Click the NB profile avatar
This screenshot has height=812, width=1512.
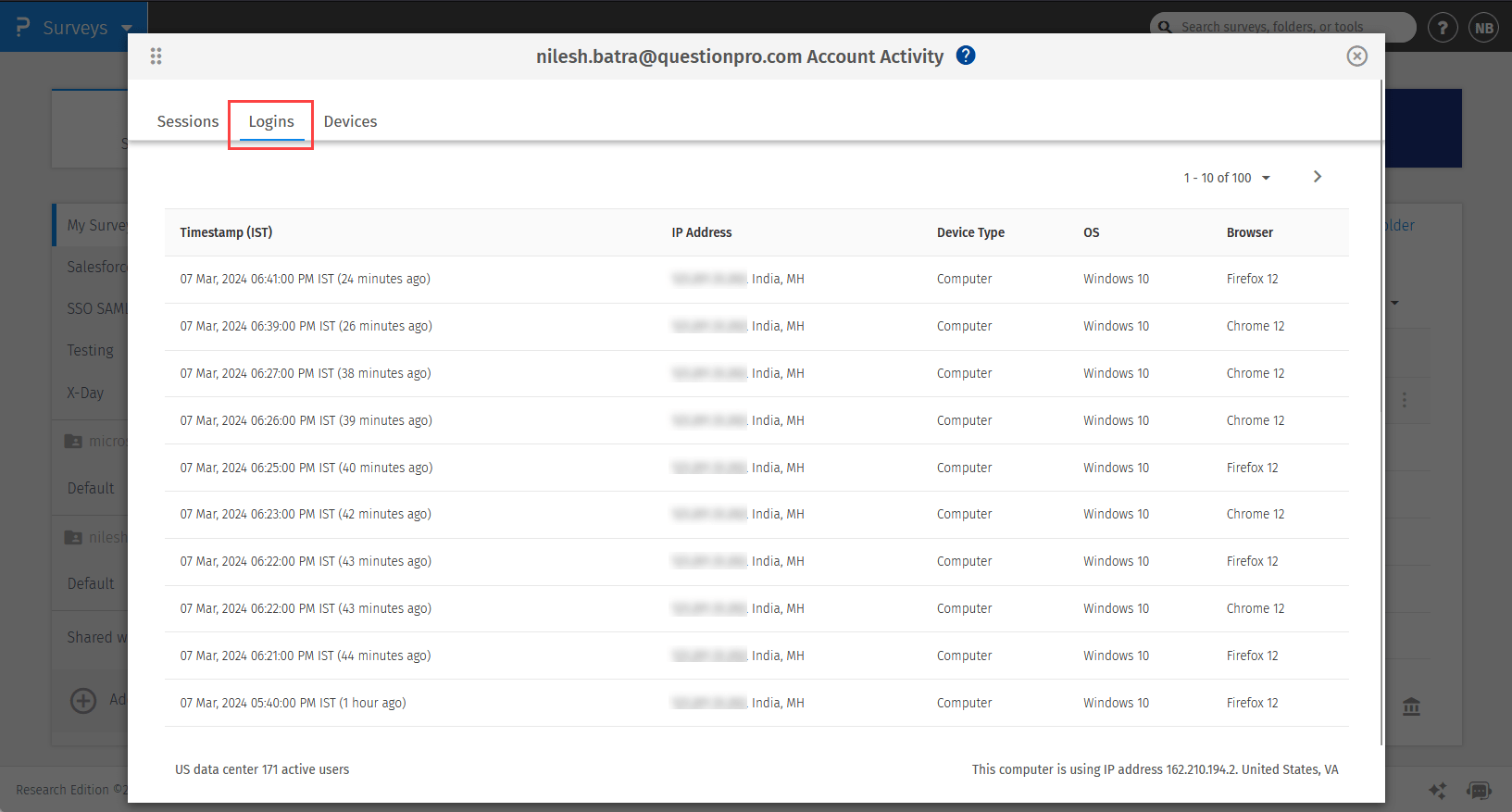coord(1483,28)
